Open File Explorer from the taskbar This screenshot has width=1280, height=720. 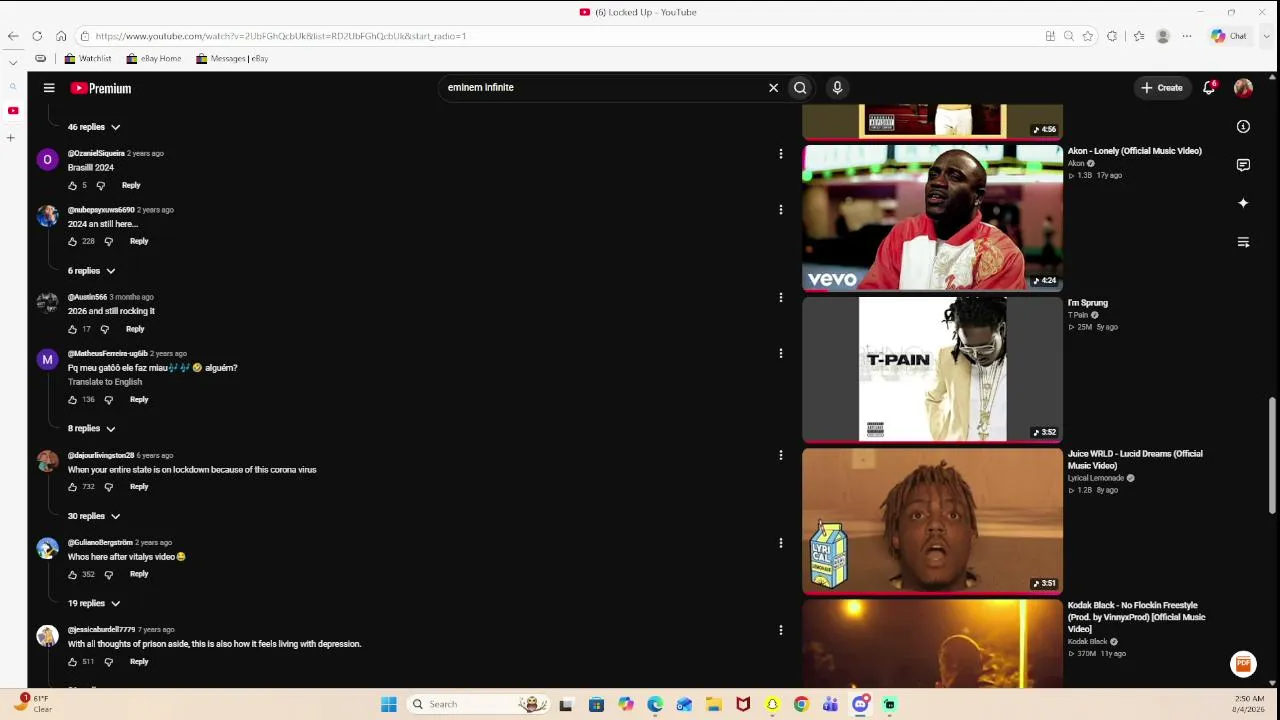tap(713, 704)
